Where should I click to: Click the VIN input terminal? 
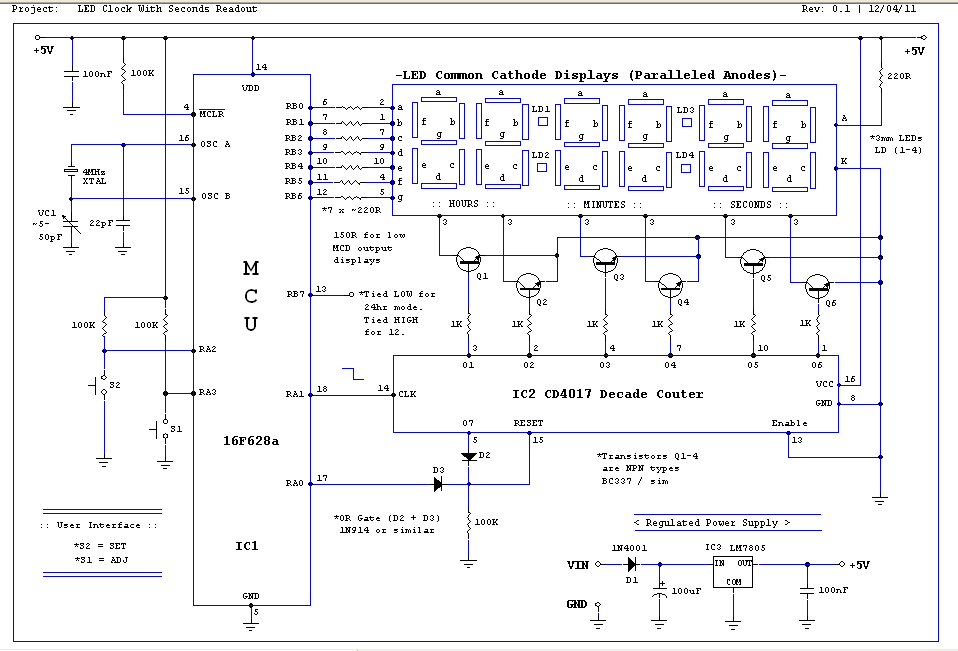[598, 565]
